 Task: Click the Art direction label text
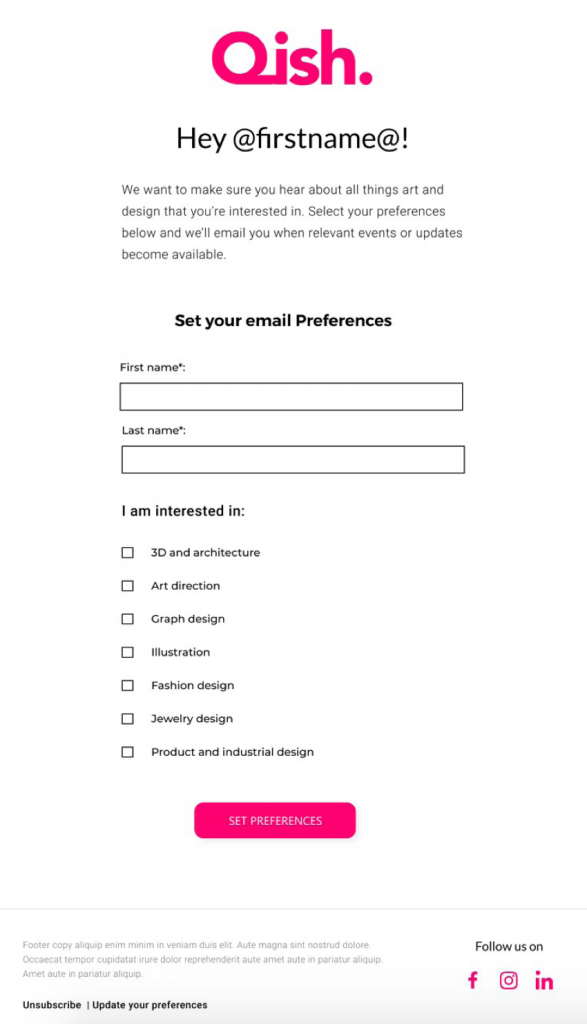point(185,586)
